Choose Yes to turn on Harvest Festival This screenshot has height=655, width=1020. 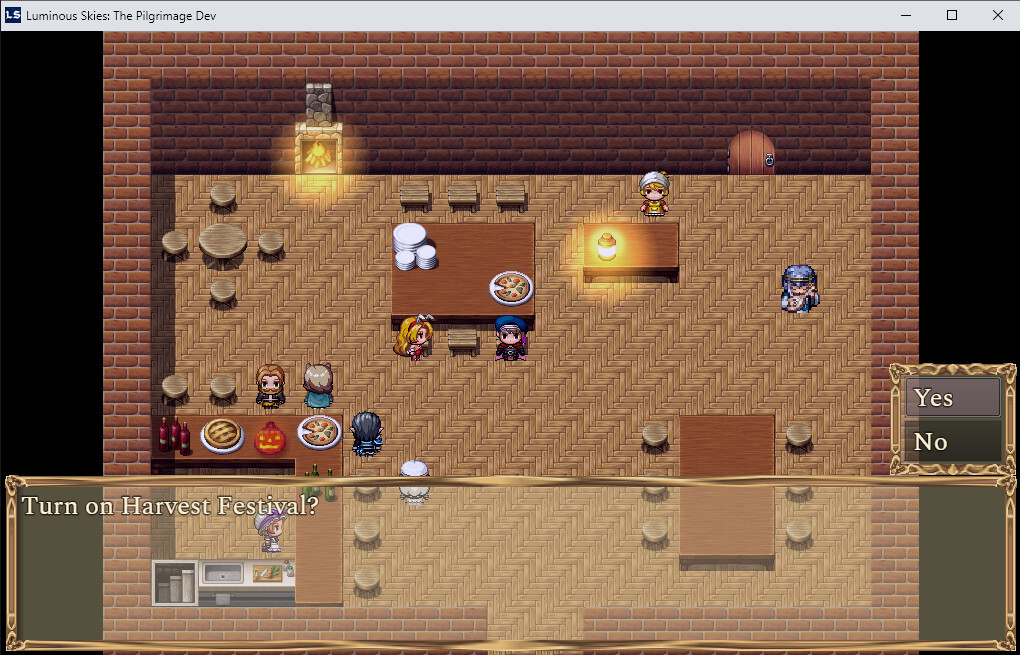click(952, 397)
